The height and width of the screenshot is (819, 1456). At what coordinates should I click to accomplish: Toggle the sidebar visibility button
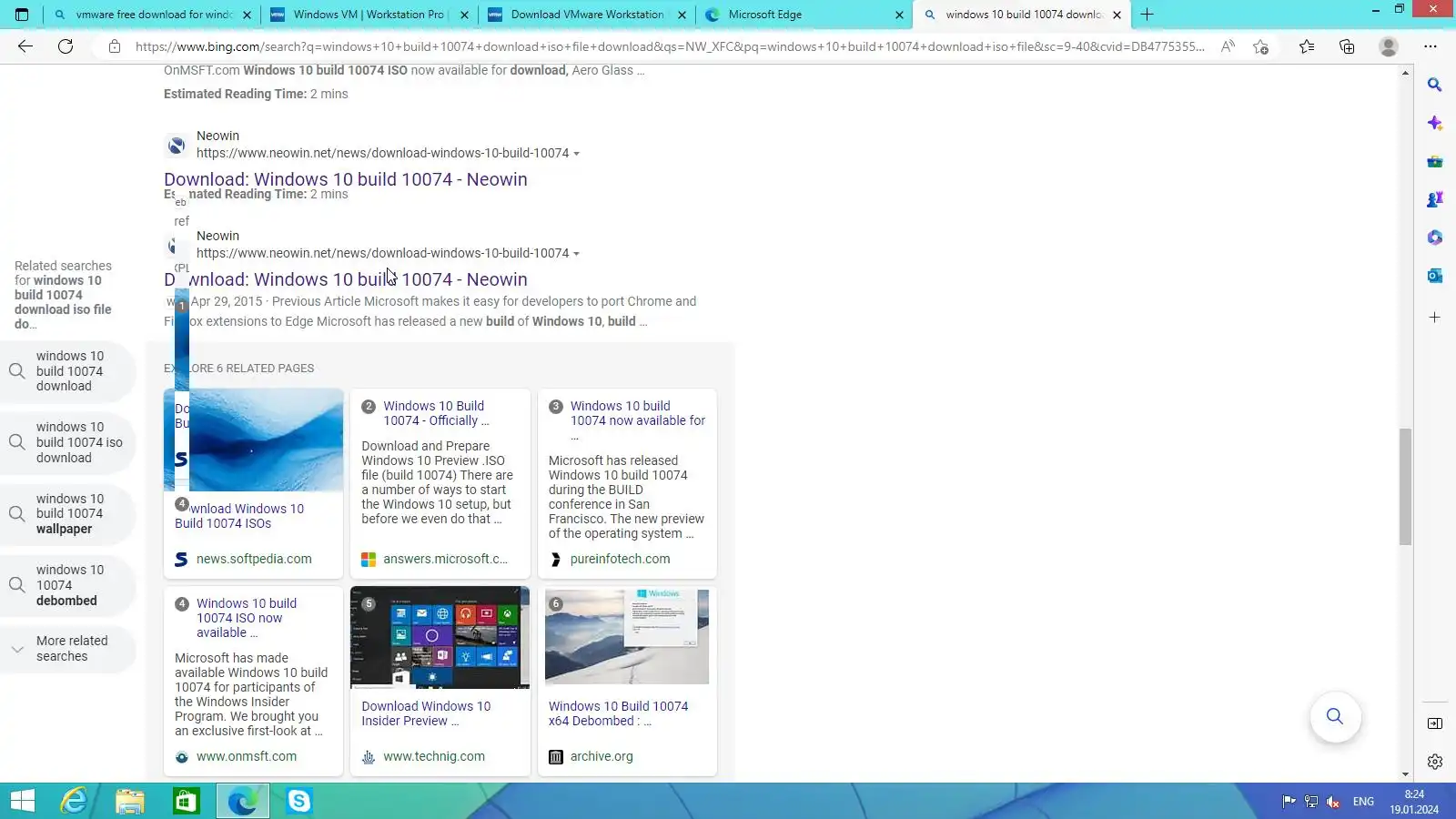pos(1435,723)
